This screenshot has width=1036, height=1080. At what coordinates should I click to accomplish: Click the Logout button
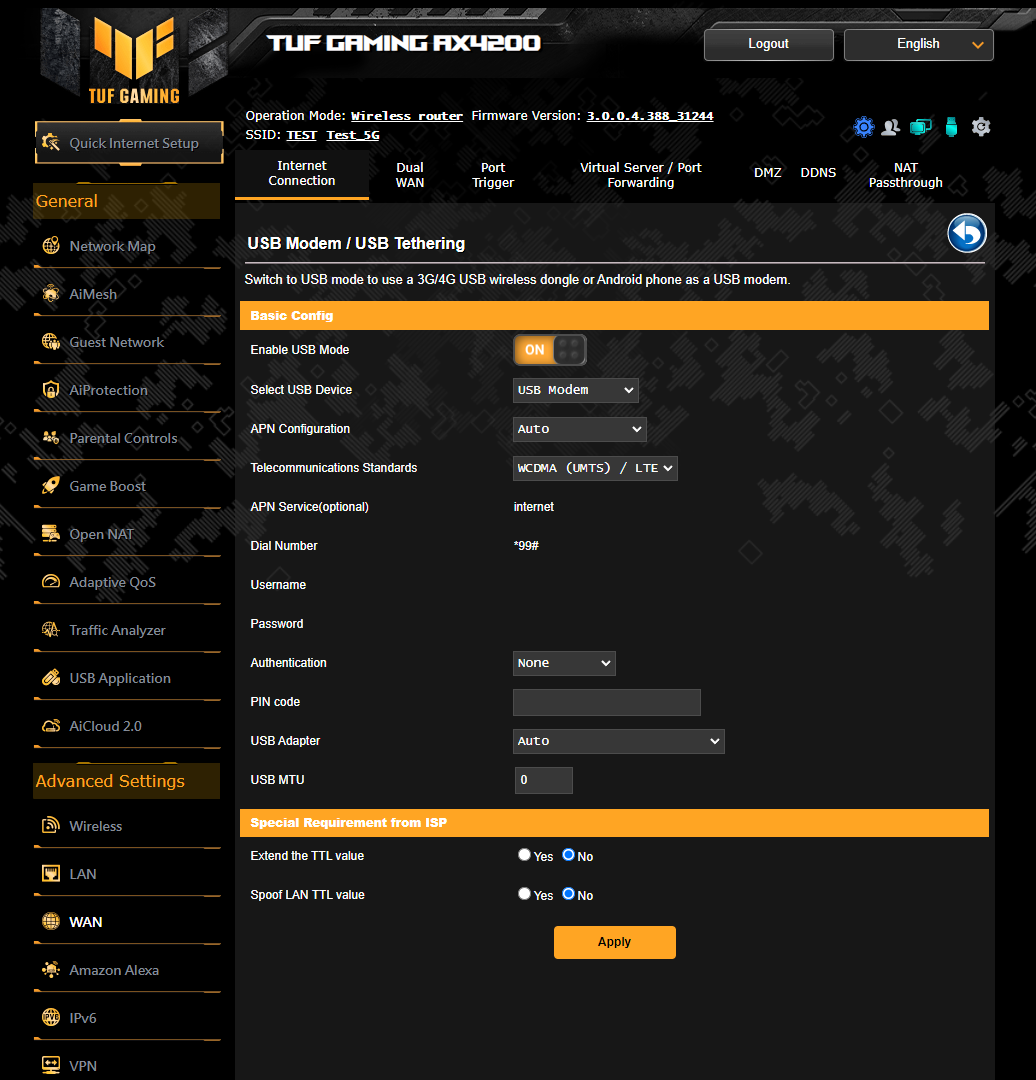pyautogui.click(x=769, y=44)
